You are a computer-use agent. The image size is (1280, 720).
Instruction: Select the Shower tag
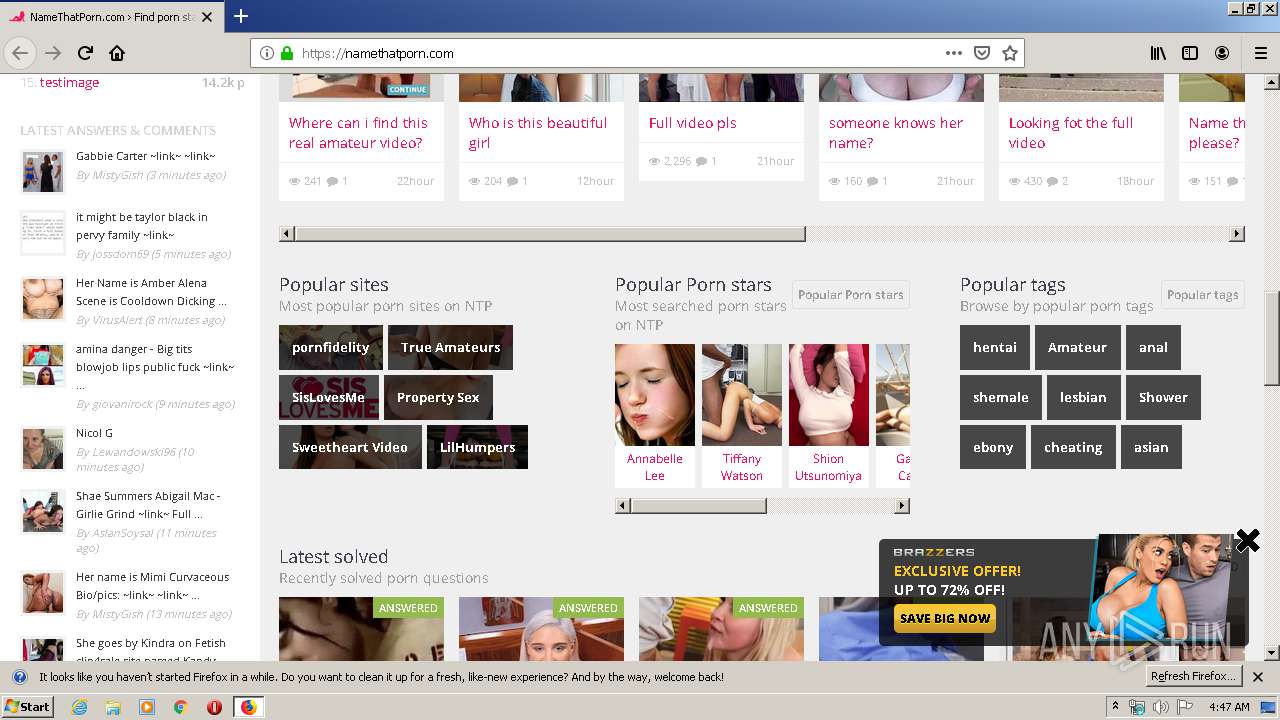point(1163,397)
